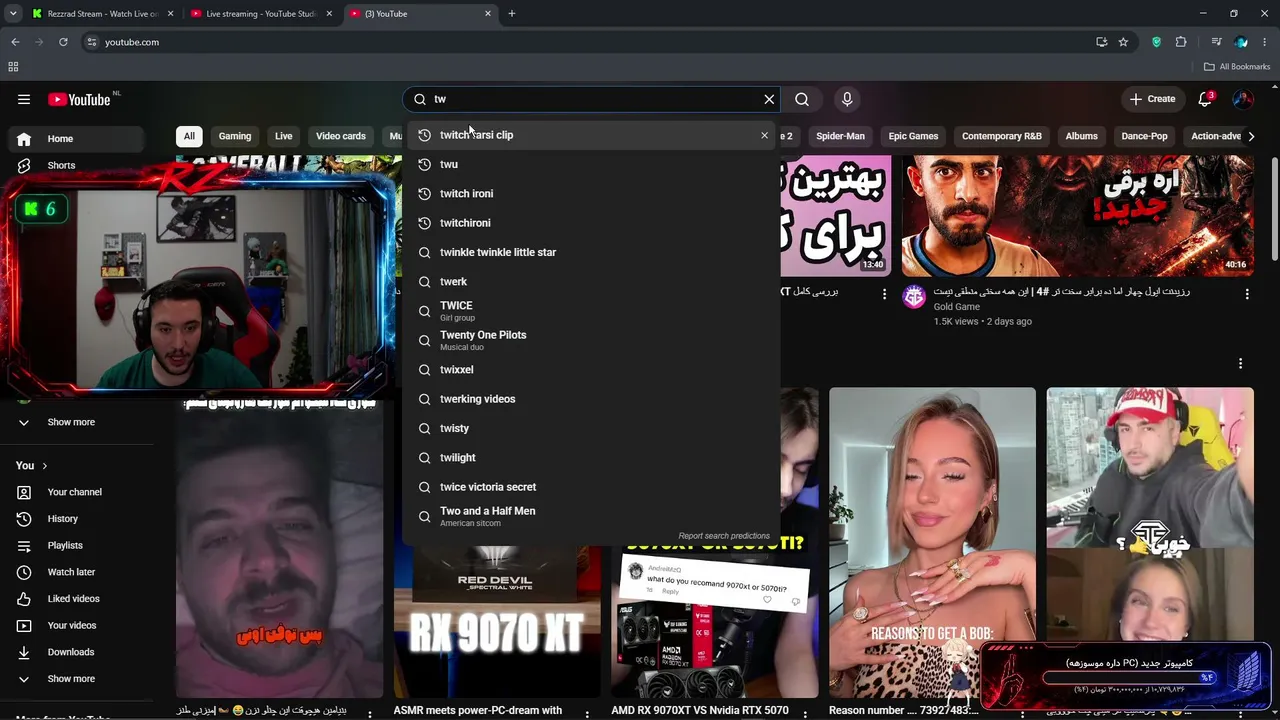
Task: Open Downloads in the sidebar
Action: click(78, 652)
